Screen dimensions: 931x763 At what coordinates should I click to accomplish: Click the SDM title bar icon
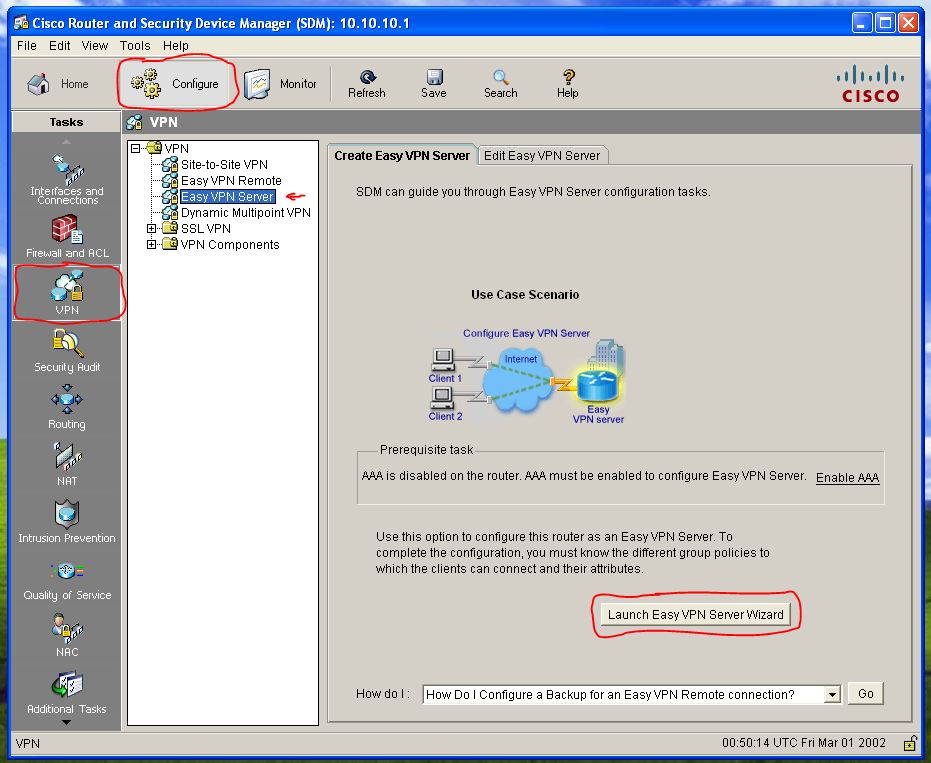pos(21,23)
